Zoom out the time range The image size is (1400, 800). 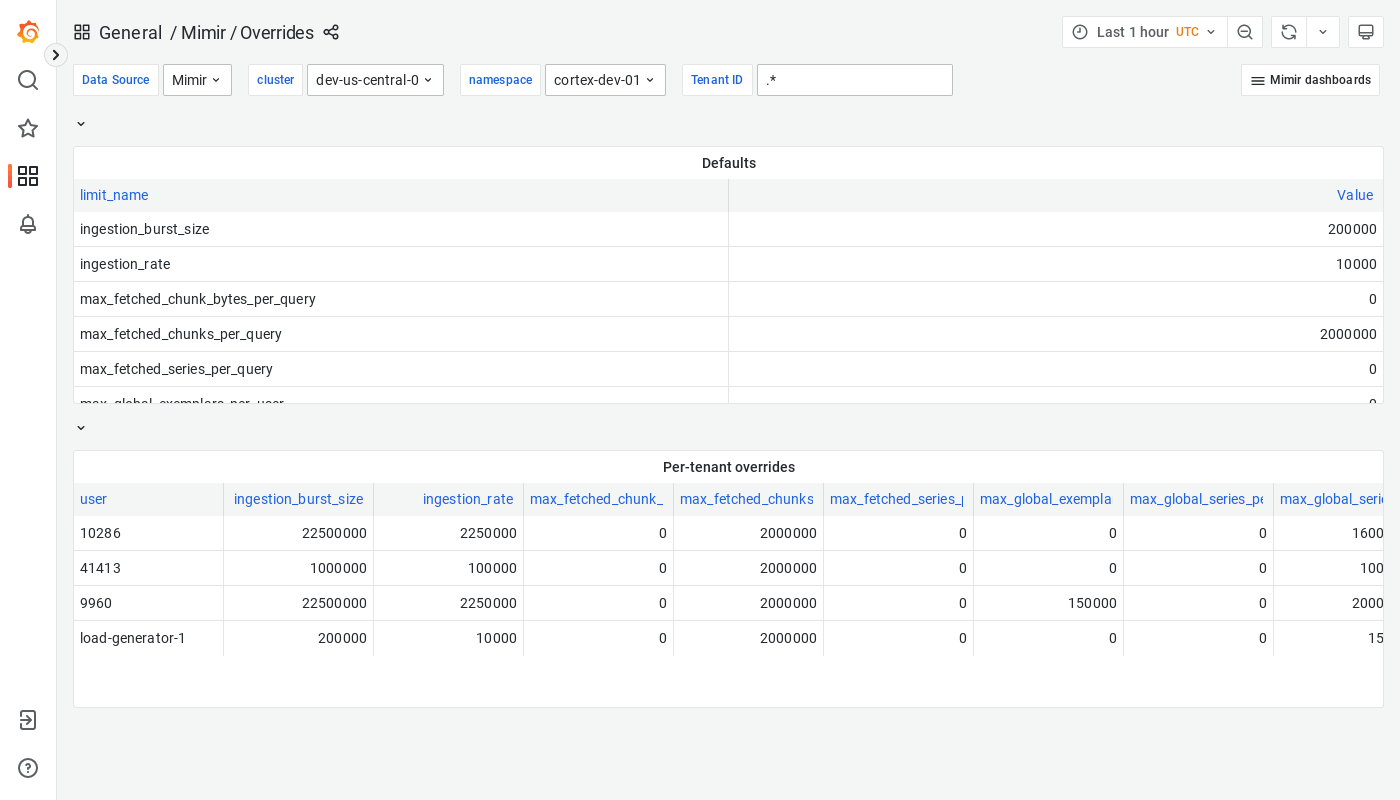(x=1245, y=32)
